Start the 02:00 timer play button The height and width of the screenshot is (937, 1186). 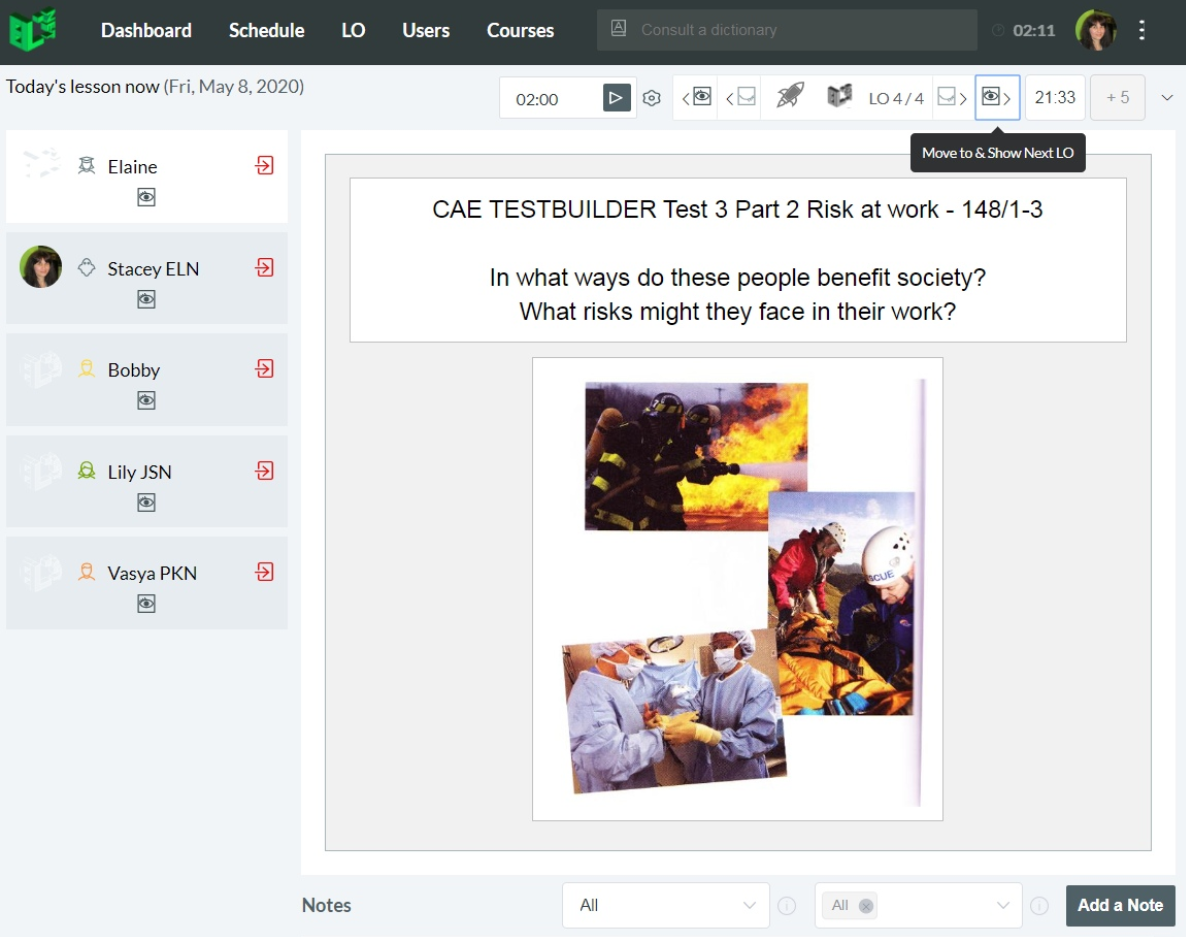(x=616, y=98)
